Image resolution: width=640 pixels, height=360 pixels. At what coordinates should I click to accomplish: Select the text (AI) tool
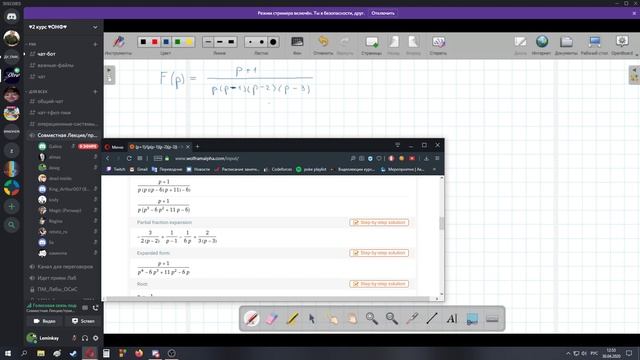coord(452,318)
